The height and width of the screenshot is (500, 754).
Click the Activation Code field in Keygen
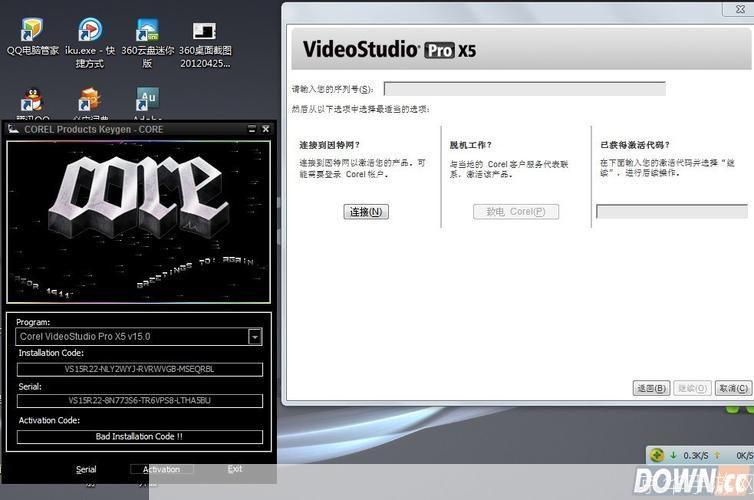point(140,437)
